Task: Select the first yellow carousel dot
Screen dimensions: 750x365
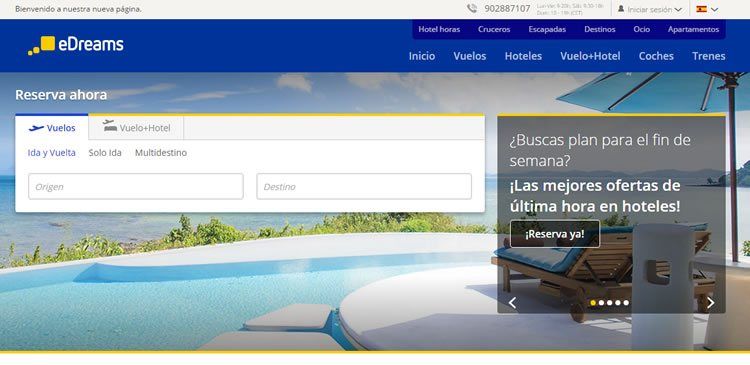Action: coord(593,303)
